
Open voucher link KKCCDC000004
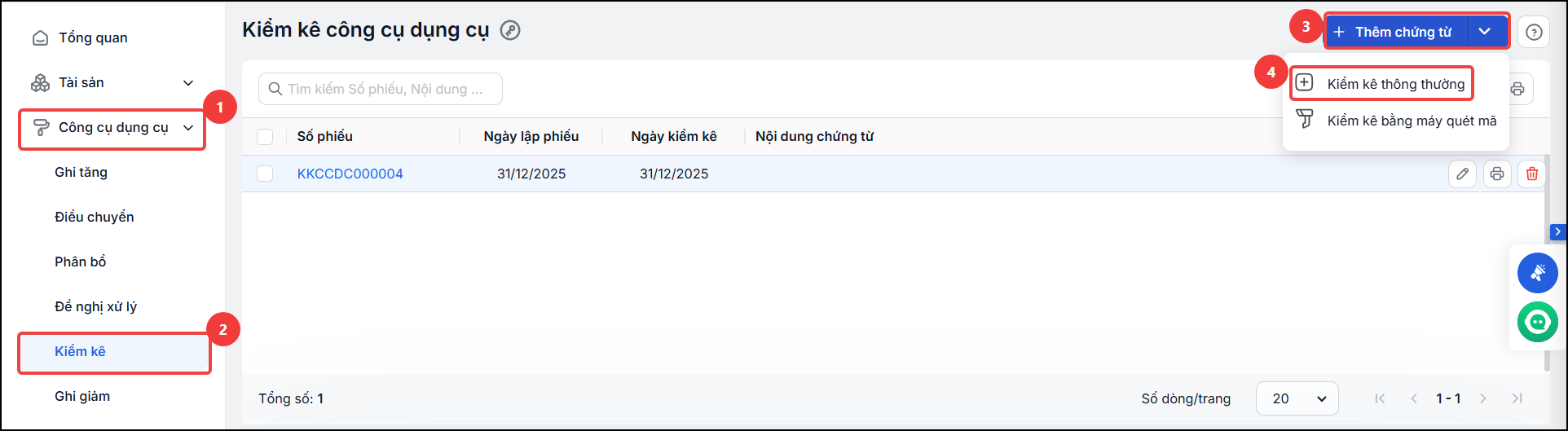pos(350,174)
